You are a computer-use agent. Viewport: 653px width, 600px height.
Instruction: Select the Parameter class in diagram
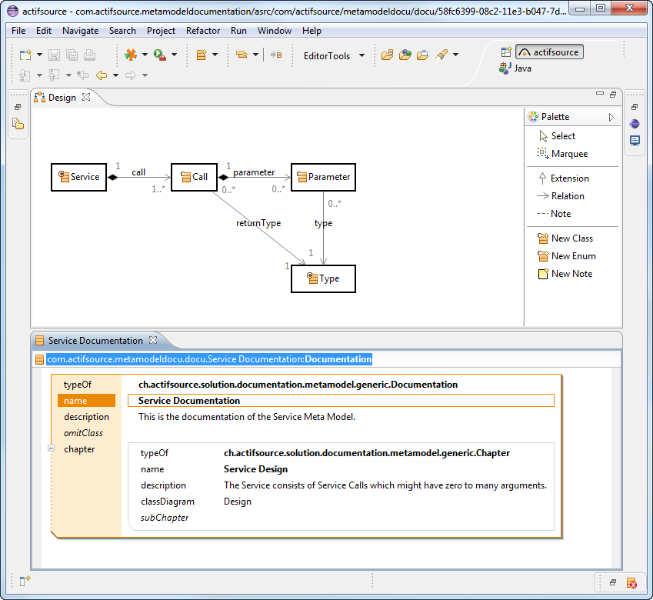coord(323,177)
